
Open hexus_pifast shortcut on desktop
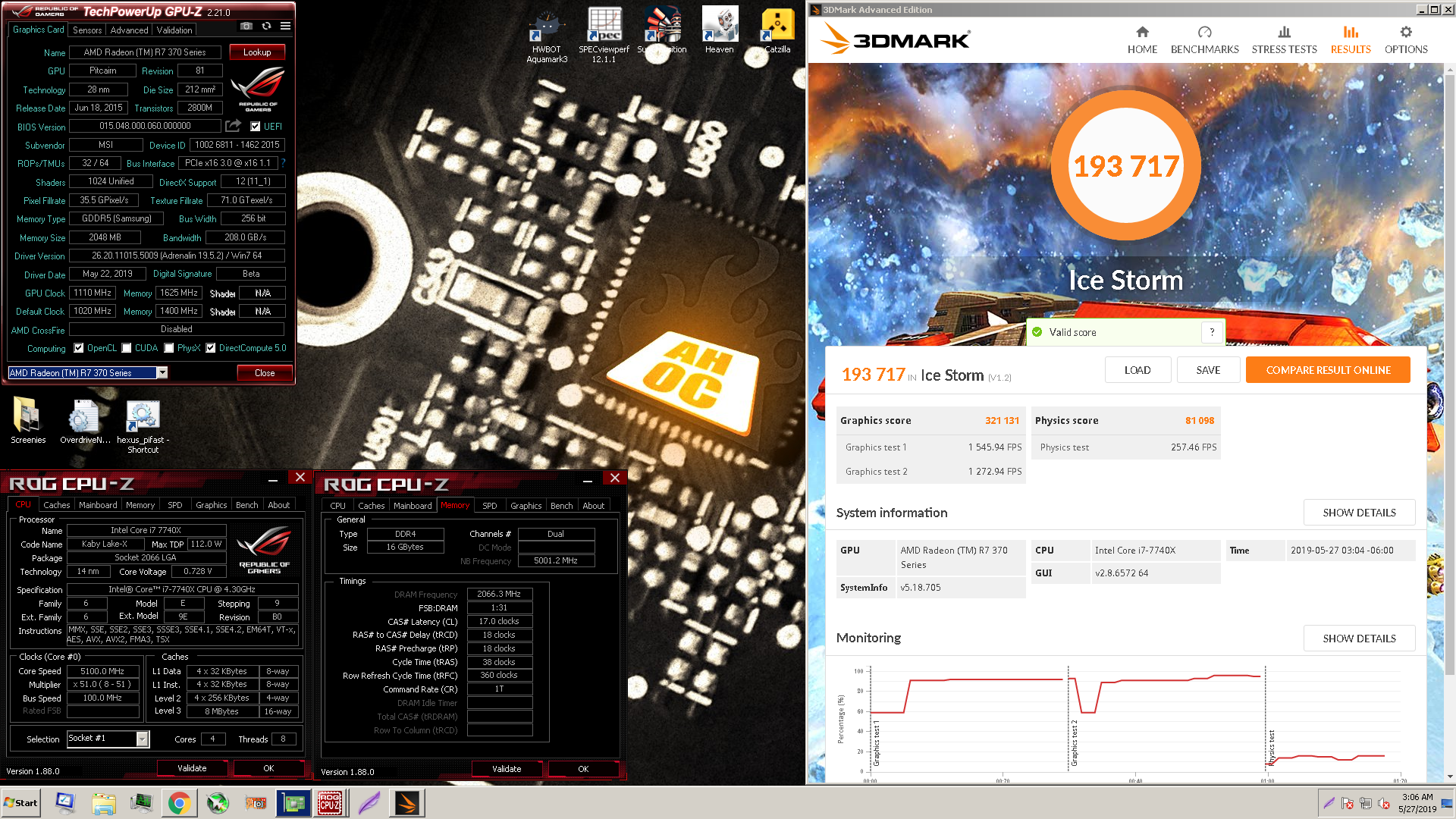click(143, 426)
